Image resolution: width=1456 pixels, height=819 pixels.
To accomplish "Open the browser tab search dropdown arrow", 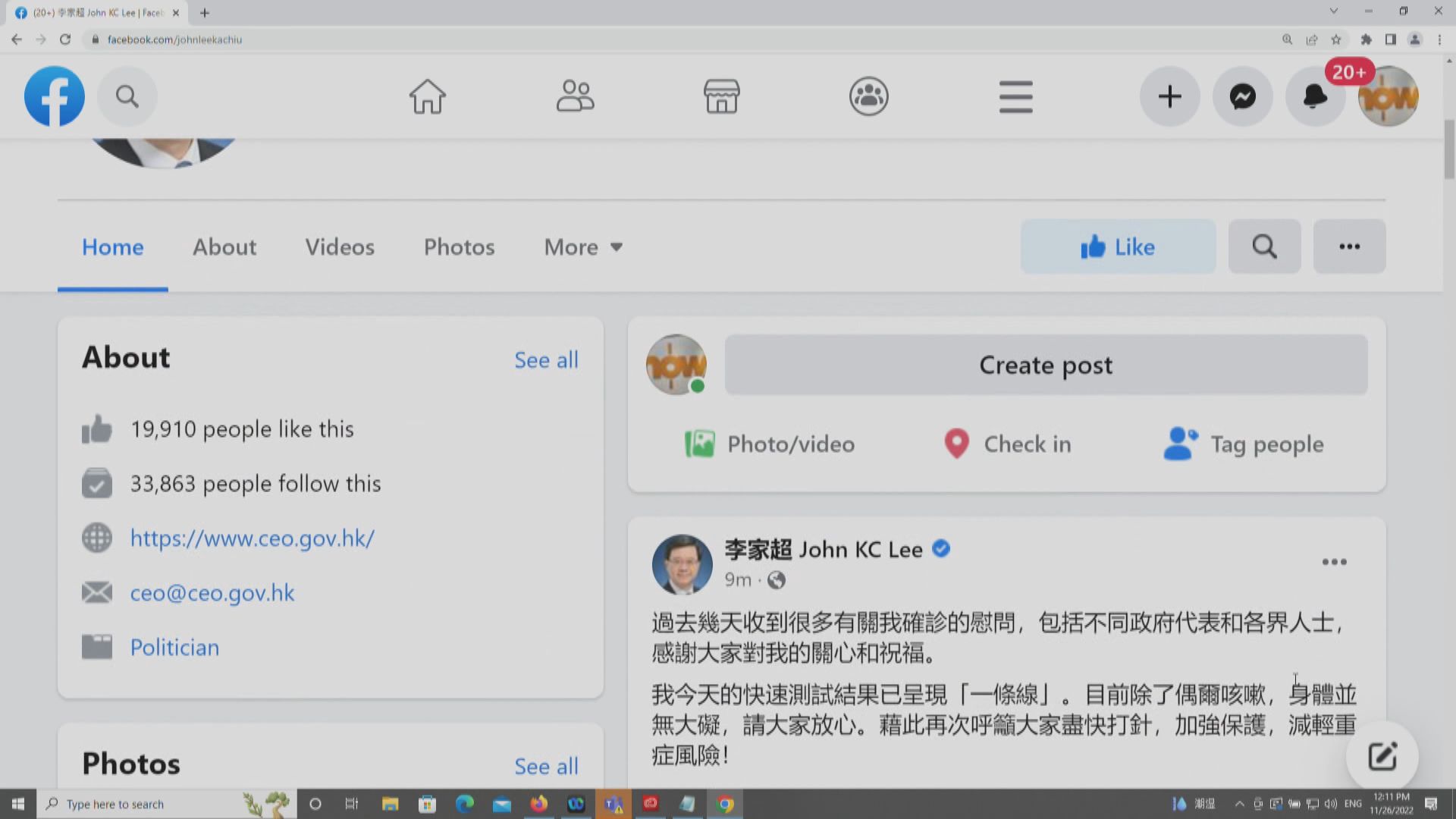I will pos(1332,11).
